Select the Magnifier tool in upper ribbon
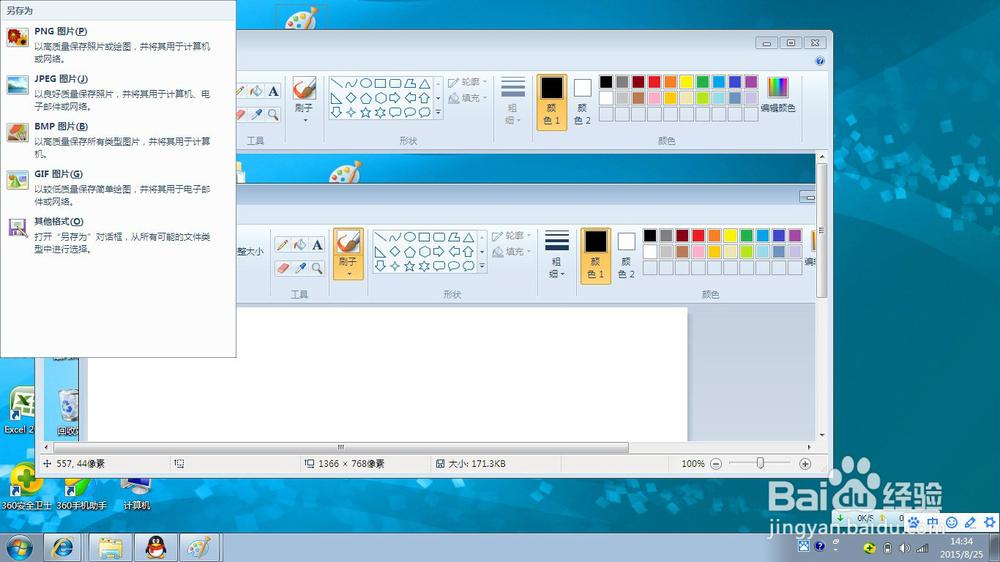 (273, 114)
